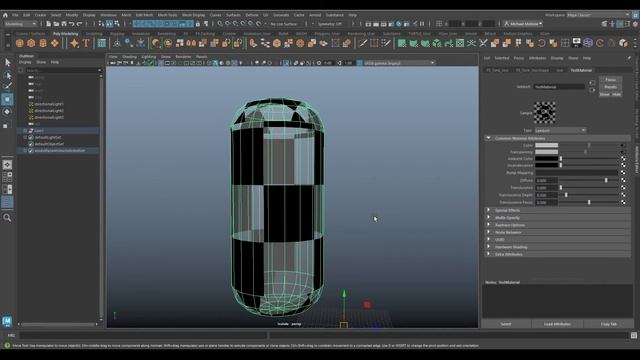640x360 pixels.
Task: Click the purple wire sphere shelf icon
Action: pos(588,43)
